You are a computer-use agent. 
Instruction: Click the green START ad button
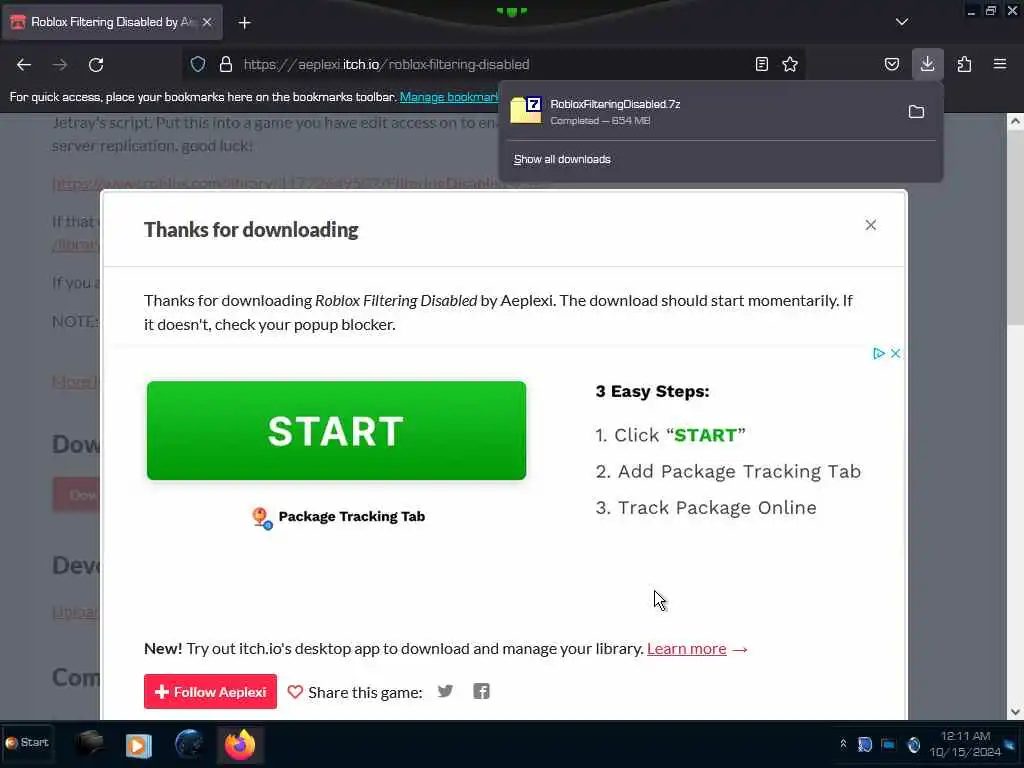(336, 430)
